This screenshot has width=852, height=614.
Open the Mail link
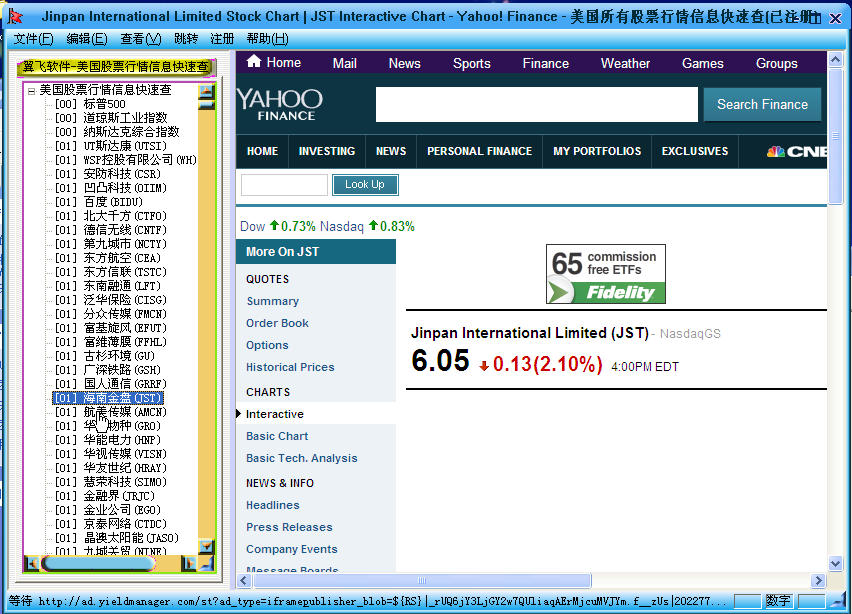click(344, 64)
